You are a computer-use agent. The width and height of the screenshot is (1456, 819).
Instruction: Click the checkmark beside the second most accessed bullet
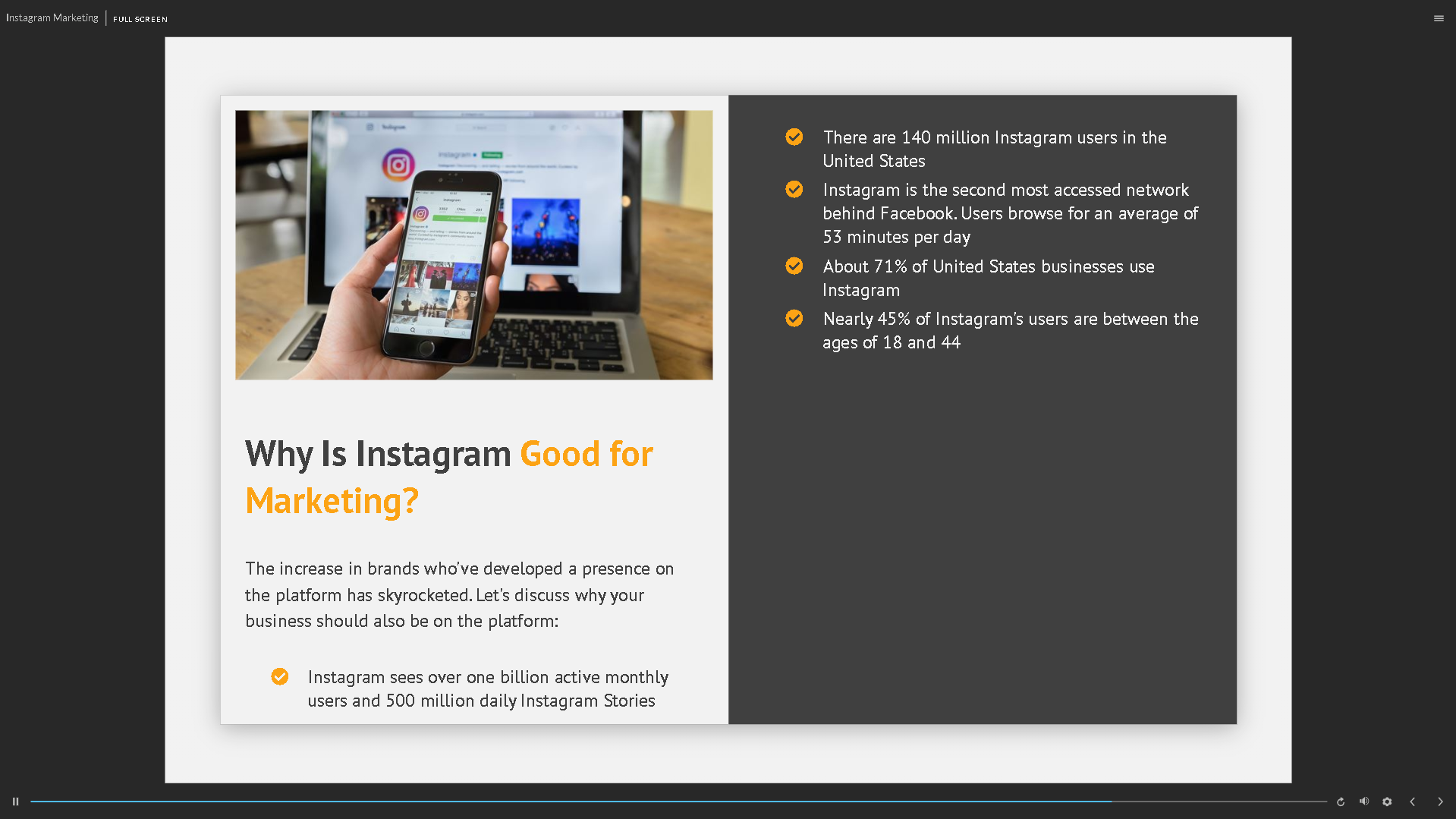click(x=794, y=189)
